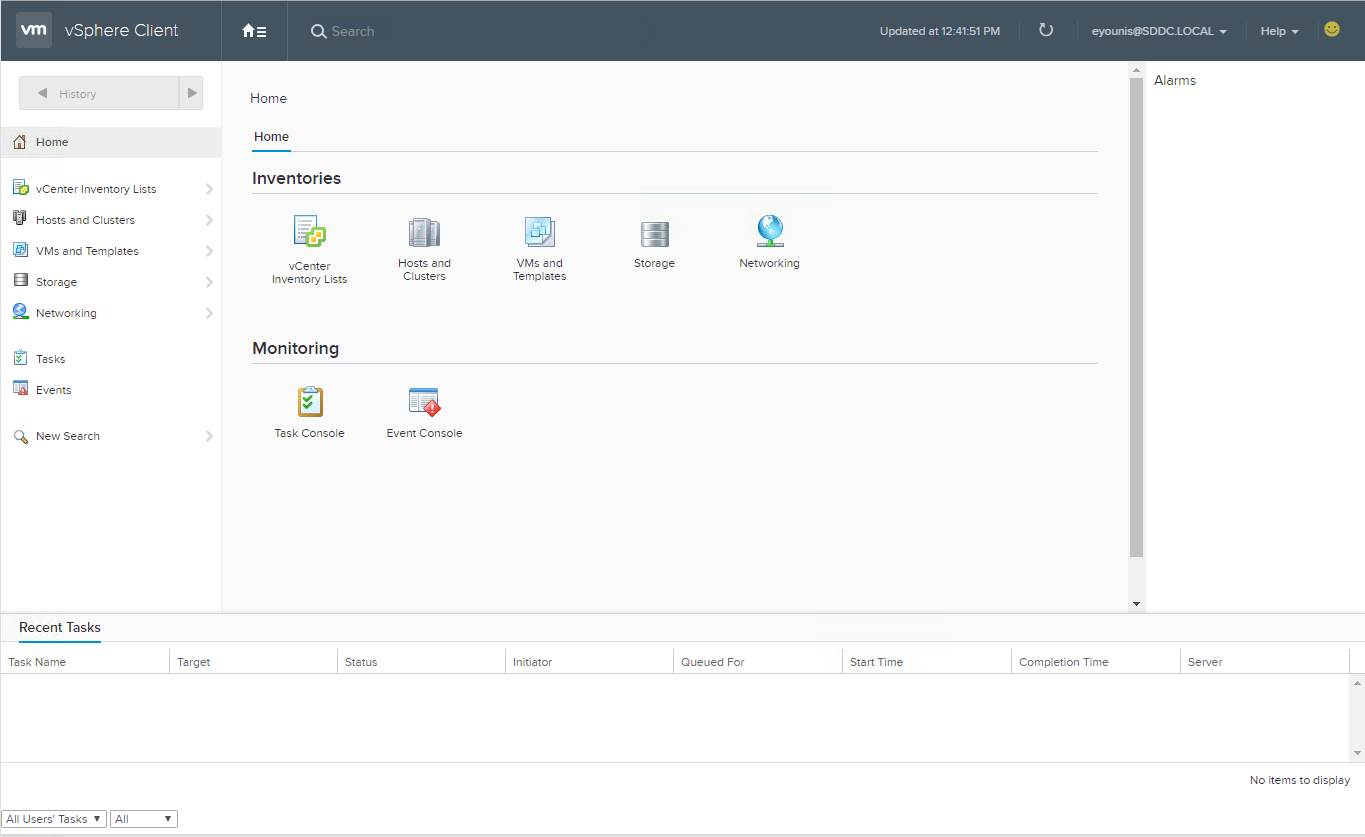Click the refresh icon in top bar
Image resolution: width=1365 pixels, height=837 pixels.
click(x=1046, y=30)
